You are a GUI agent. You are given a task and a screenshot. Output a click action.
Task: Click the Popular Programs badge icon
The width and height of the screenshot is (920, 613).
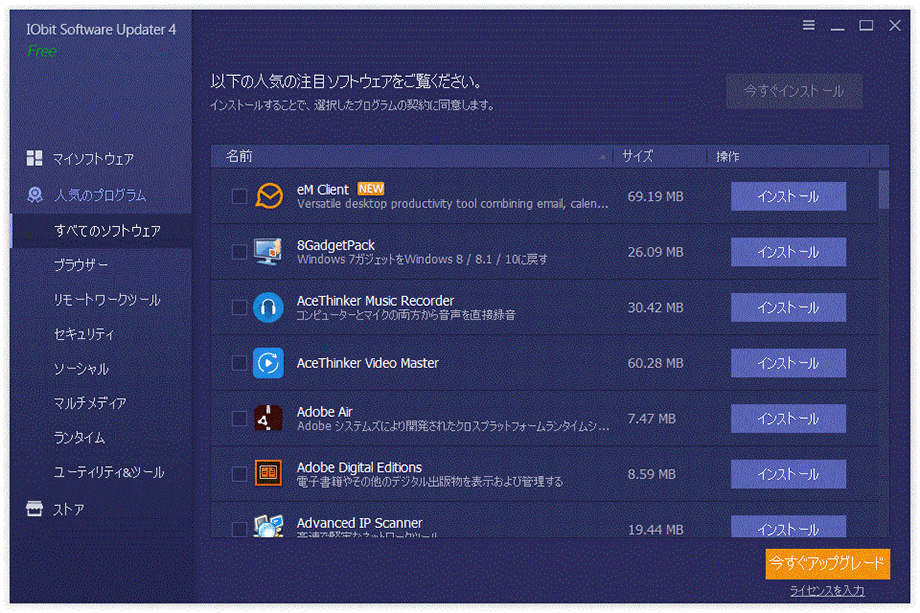pos(35,195)
